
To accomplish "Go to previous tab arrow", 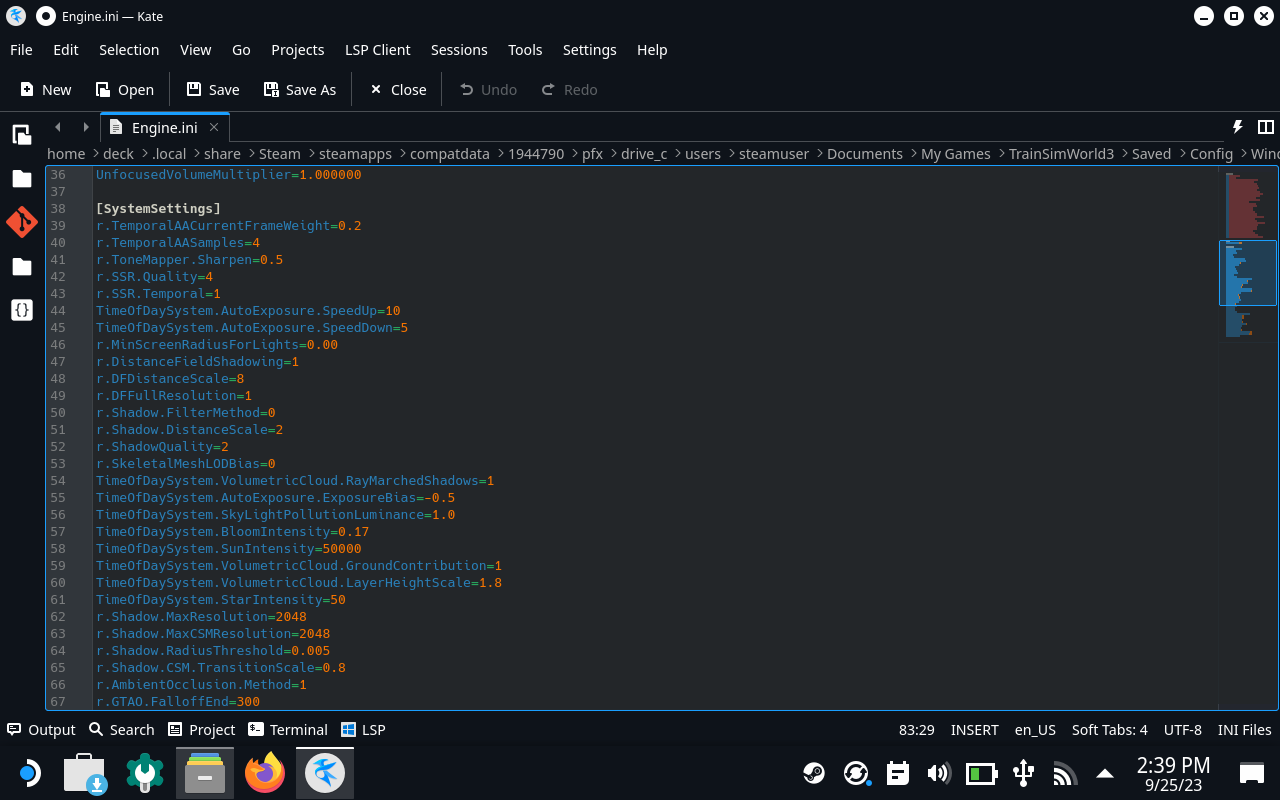I will tap(58, 128).
